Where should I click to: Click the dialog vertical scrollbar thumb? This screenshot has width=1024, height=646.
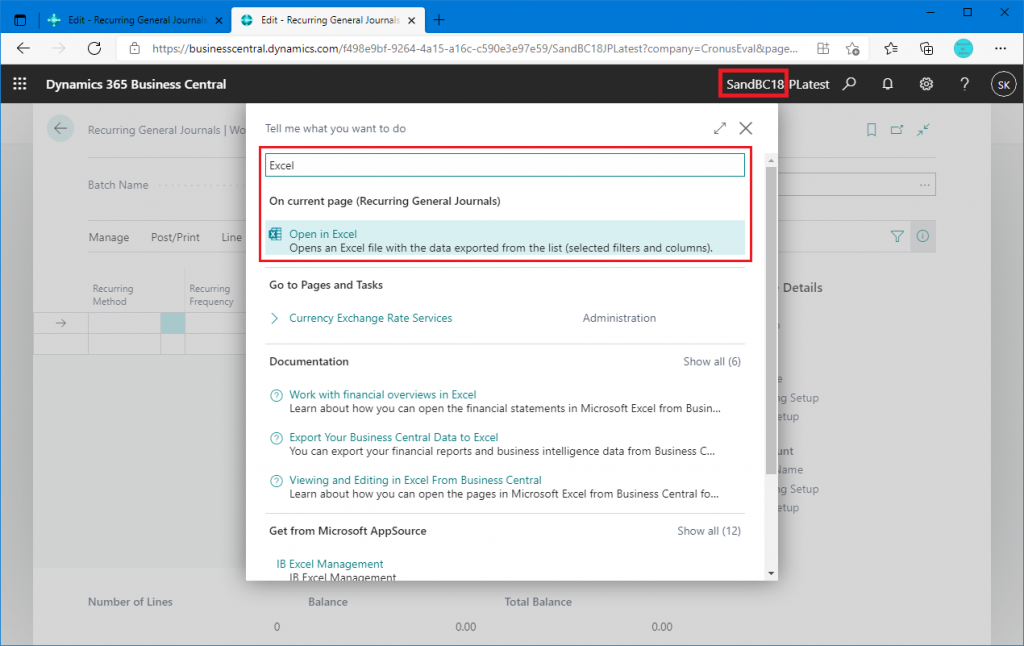(771, 320)
